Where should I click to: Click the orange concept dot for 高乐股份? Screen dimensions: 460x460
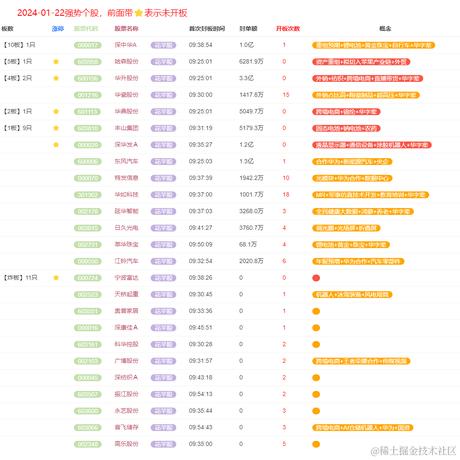coord(316,444)
